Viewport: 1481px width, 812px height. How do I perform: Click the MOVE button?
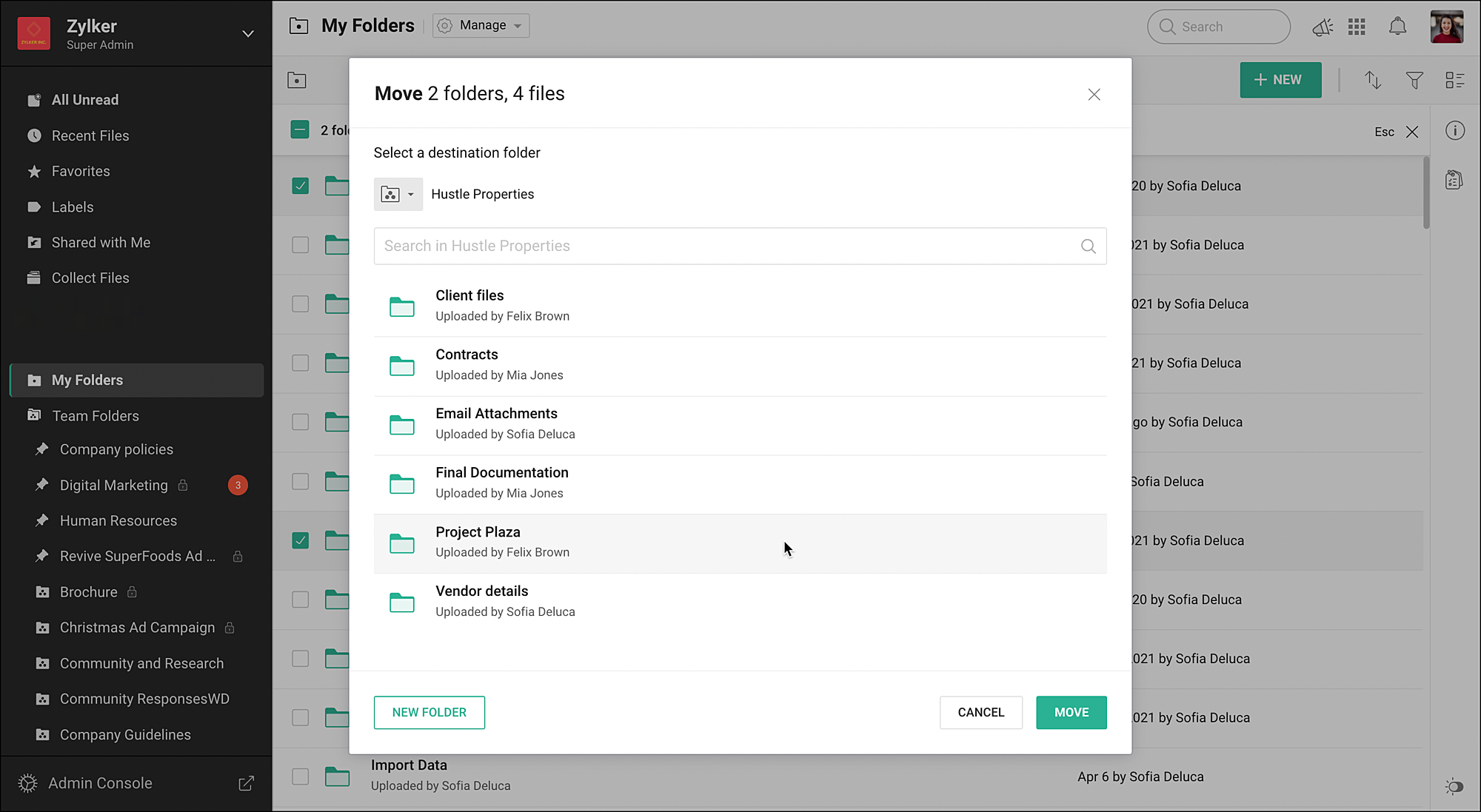click(1071, 712)
